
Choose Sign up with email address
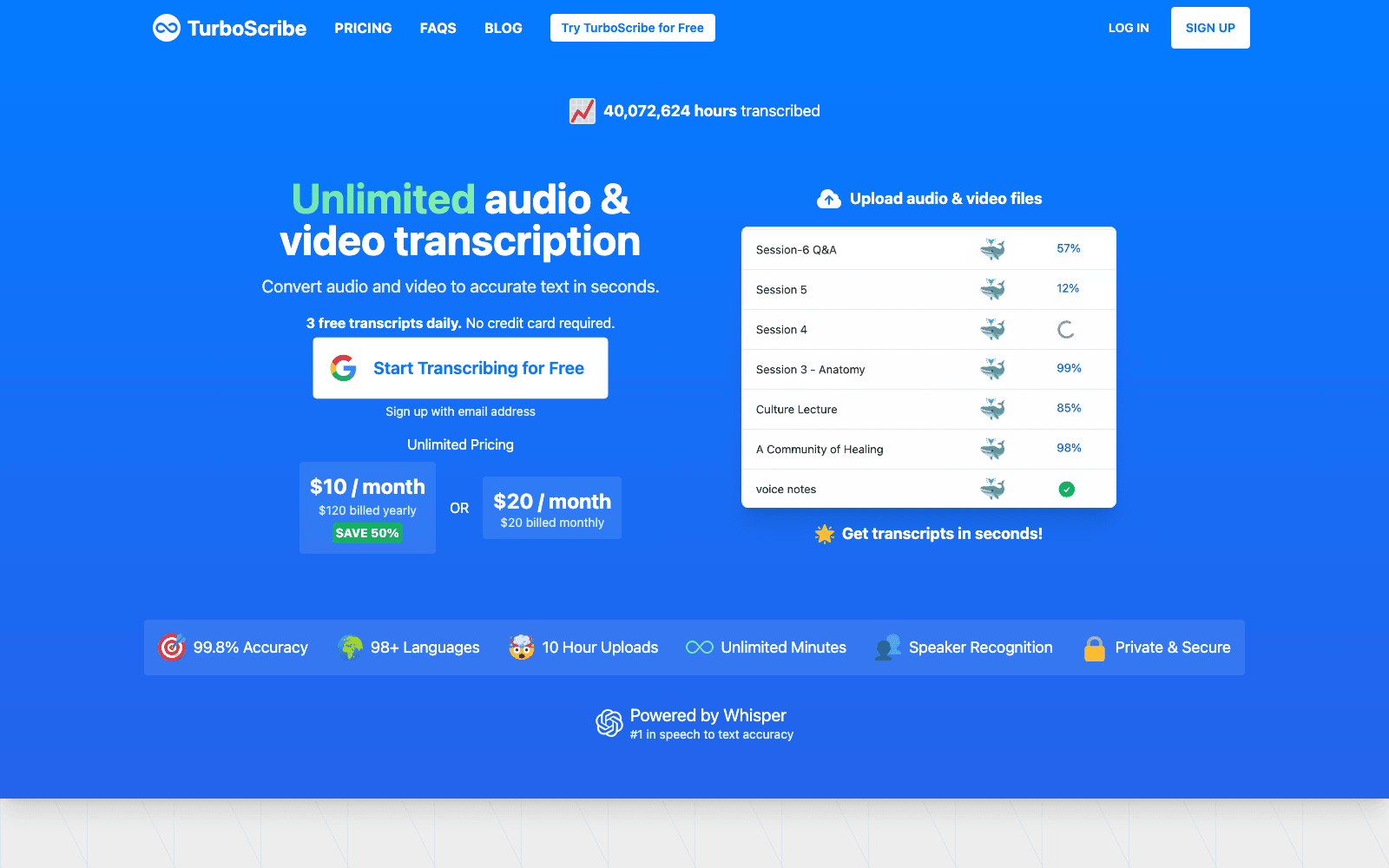[x=460, y=411]
